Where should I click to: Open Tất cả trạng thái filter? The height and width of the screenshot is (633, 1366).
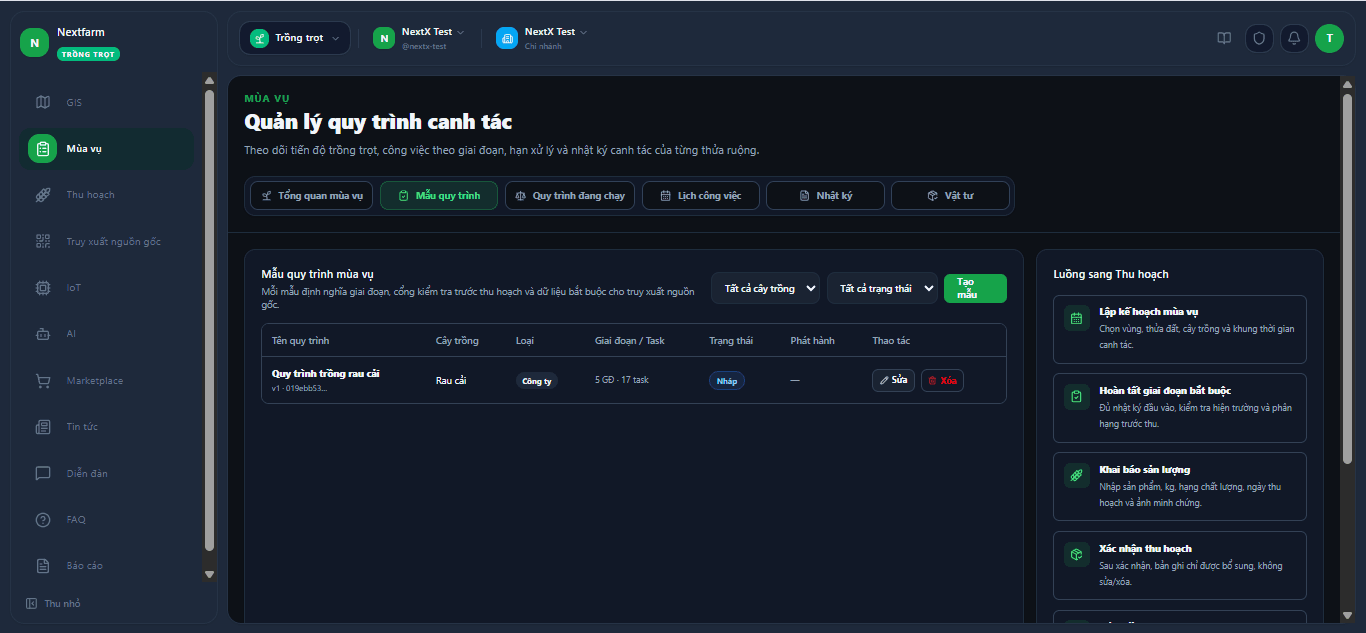[x=882, y=288]
